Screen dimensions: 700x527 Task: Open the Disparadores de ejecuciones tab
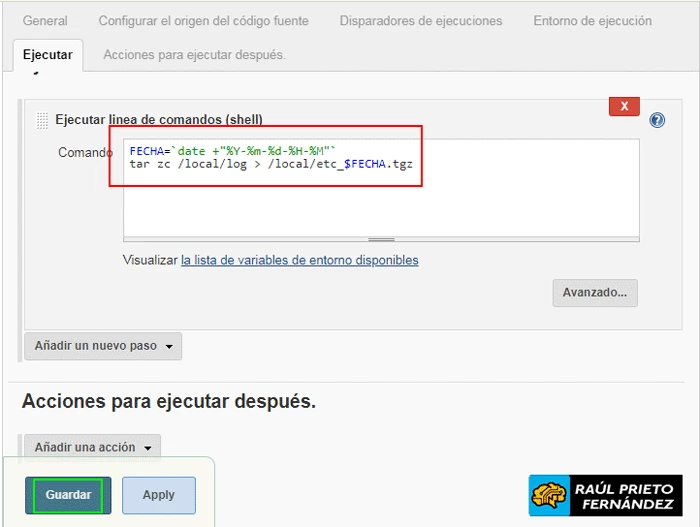pos(421,21)
